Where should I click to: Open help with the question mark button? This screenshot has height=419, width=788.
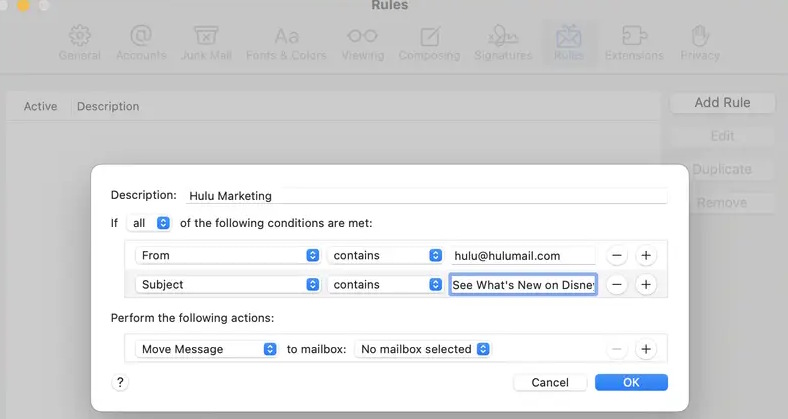pos(120,382)
